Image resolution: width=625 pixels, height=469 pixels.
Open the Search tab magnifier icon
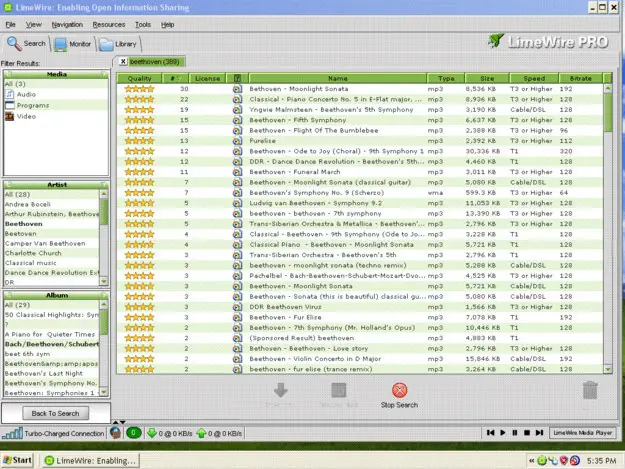click(x=14, y=43)
